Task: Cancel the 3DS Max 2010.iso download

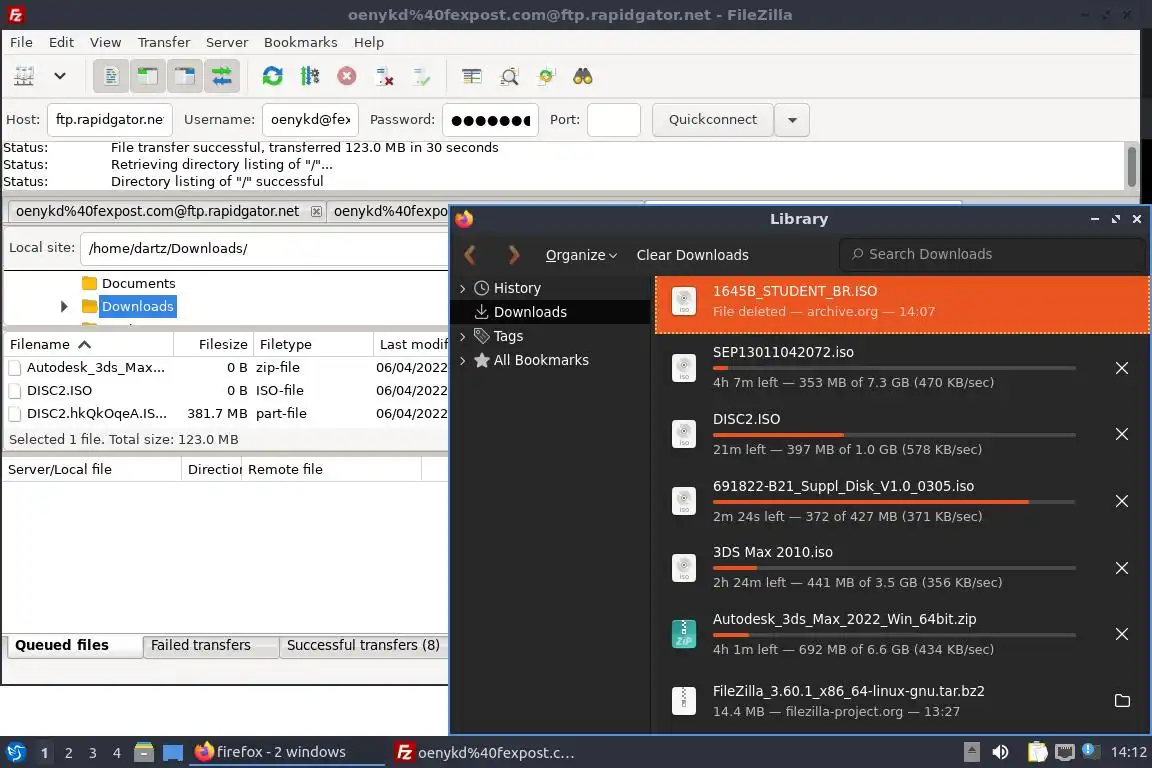Action: (x=1121, y=568)
